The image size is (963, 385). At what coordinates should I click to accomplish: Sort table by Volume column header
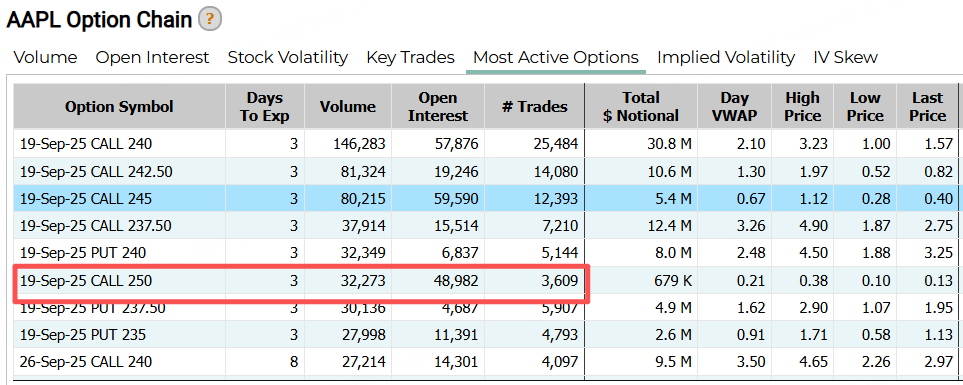pos(348,107)
